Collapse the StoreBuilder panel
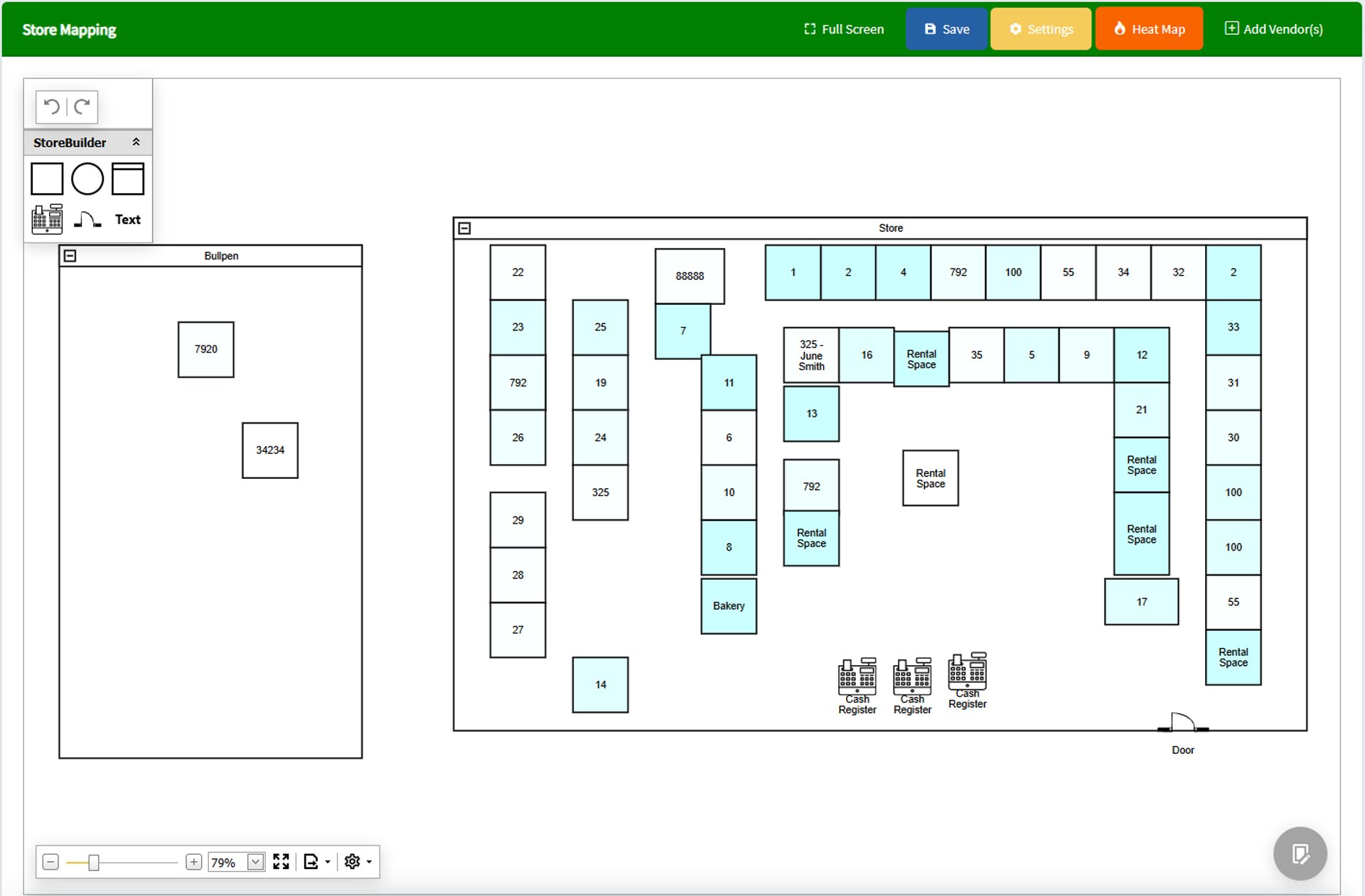This screenshot has width=1365, height=896. tap(136, 142)
